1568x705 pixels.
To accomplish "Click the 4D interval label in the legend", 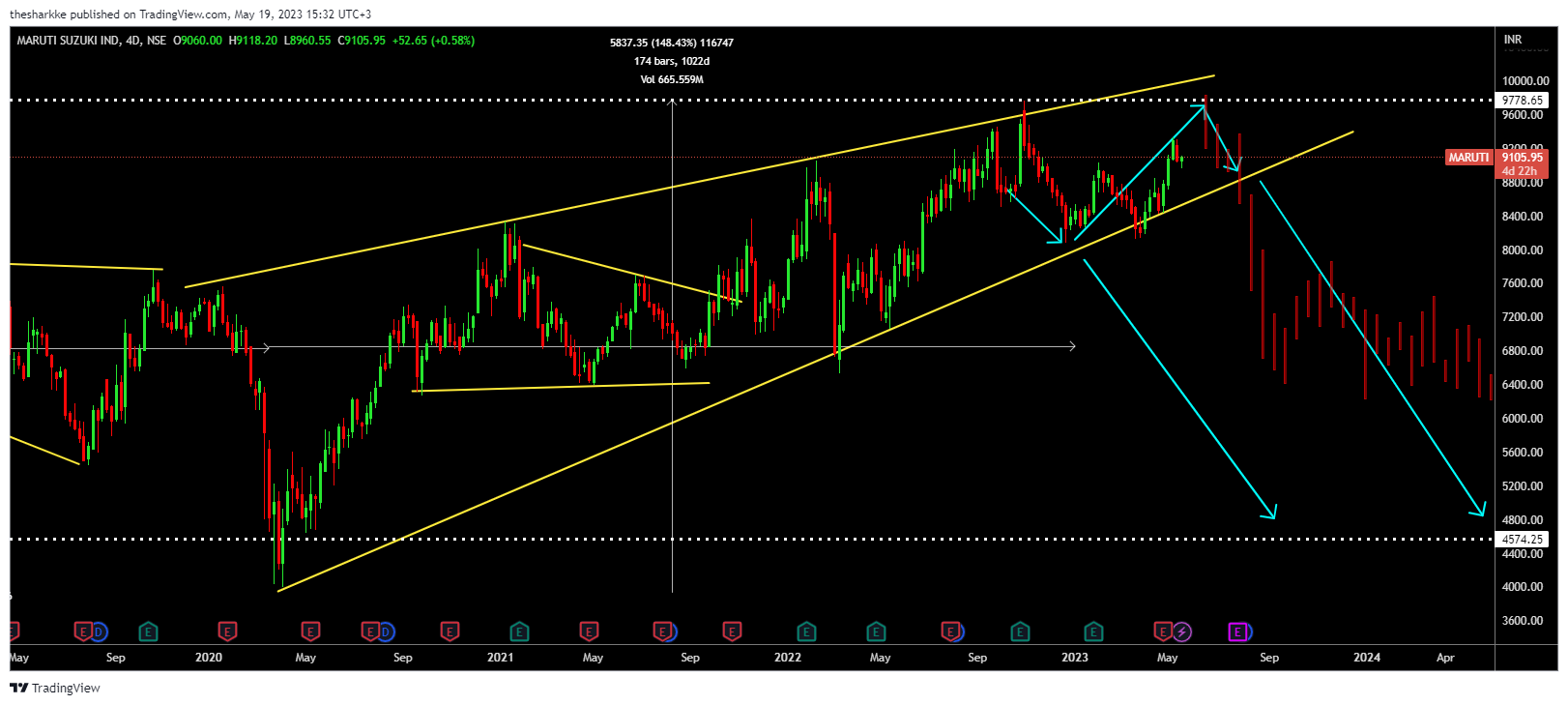I will [x=132, y=41].
